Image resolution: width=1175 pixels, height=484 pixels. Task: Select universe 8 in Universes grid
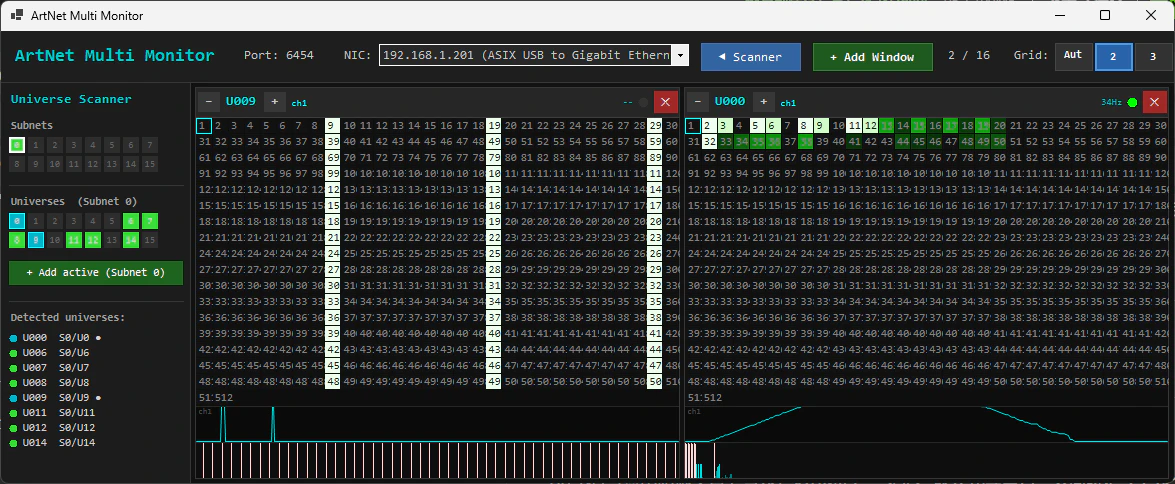tap(17, 240)
